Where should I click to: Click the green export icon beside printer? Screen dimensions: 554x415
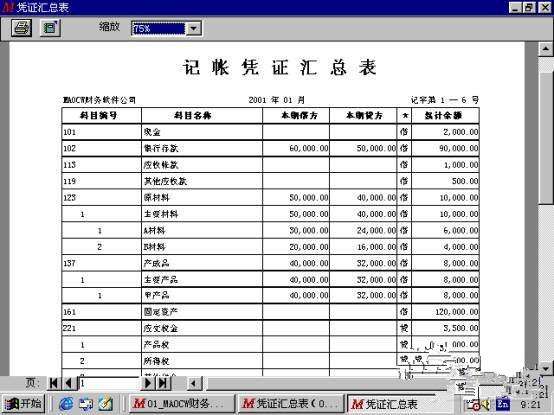point(50,28)
